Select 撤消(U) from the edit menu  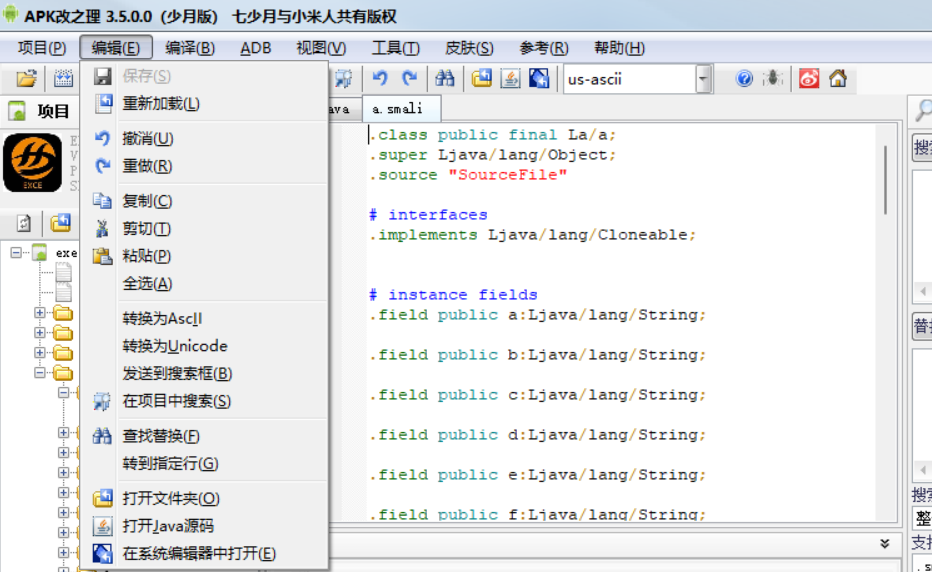pos(204,139)
